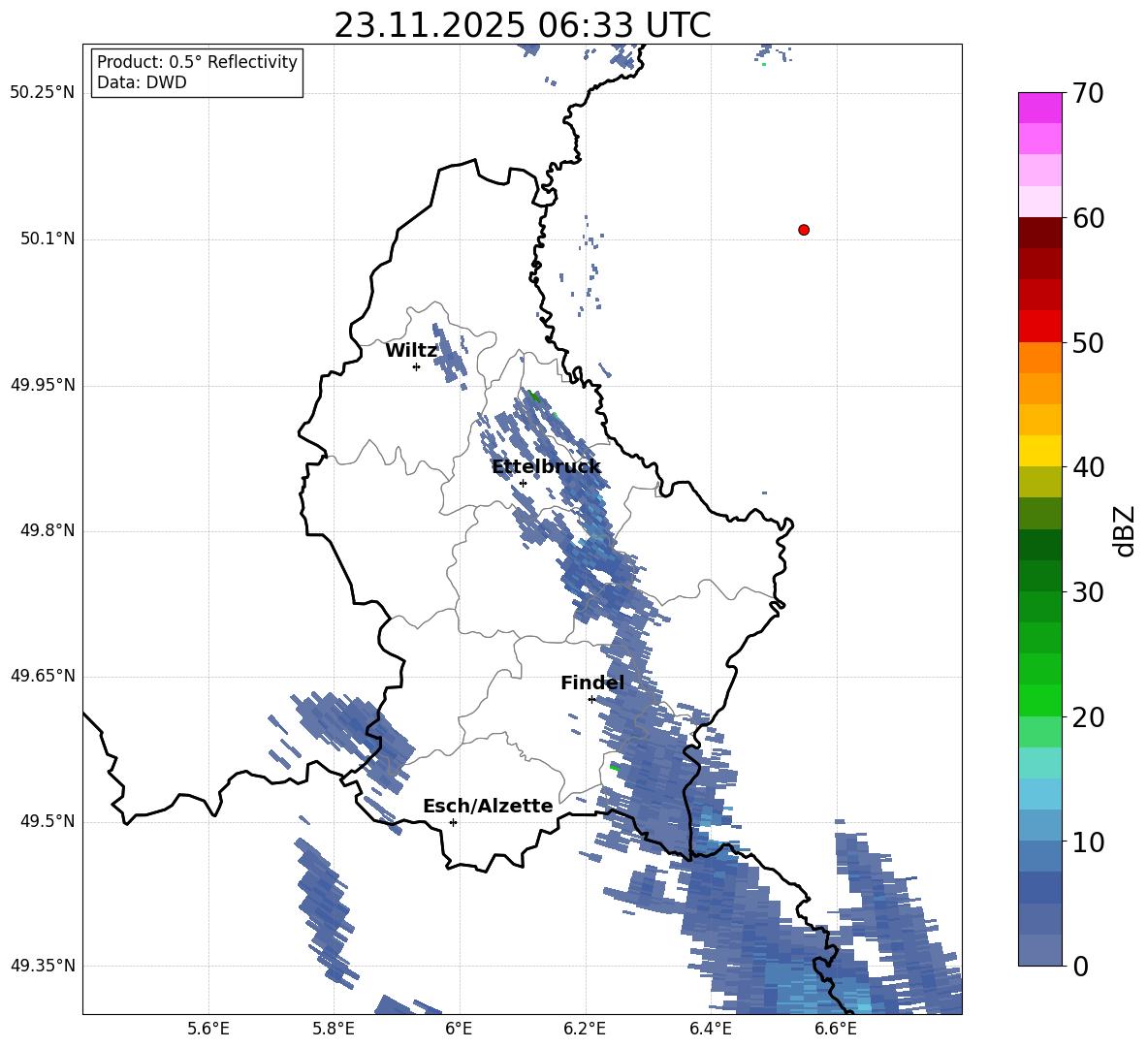
Task: Click the Product: 0.5° Reflectivity text
Action: 197,62
